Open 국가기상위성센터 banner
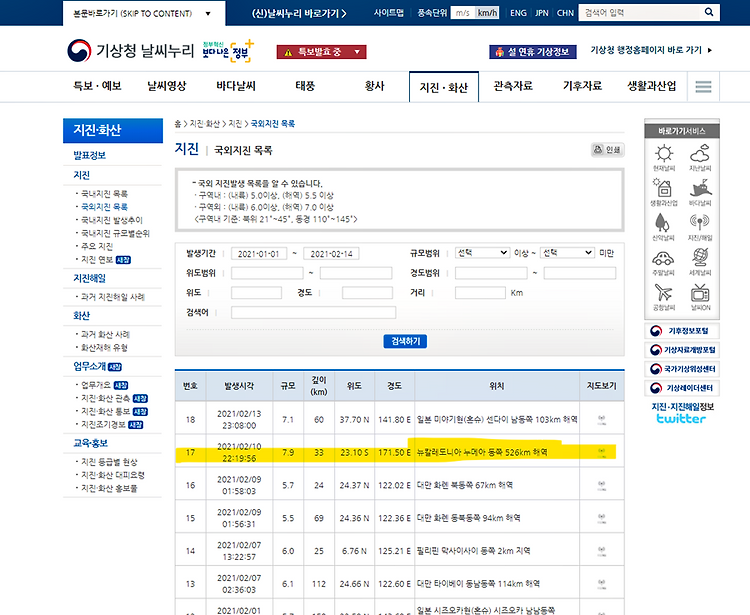Screen dimensions: 750x615 (x=682, y=369)
